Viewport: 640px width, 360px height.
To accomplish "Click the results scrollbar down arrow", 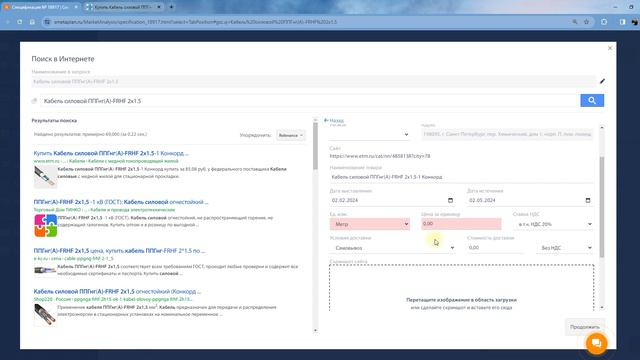I will point(315,330).
